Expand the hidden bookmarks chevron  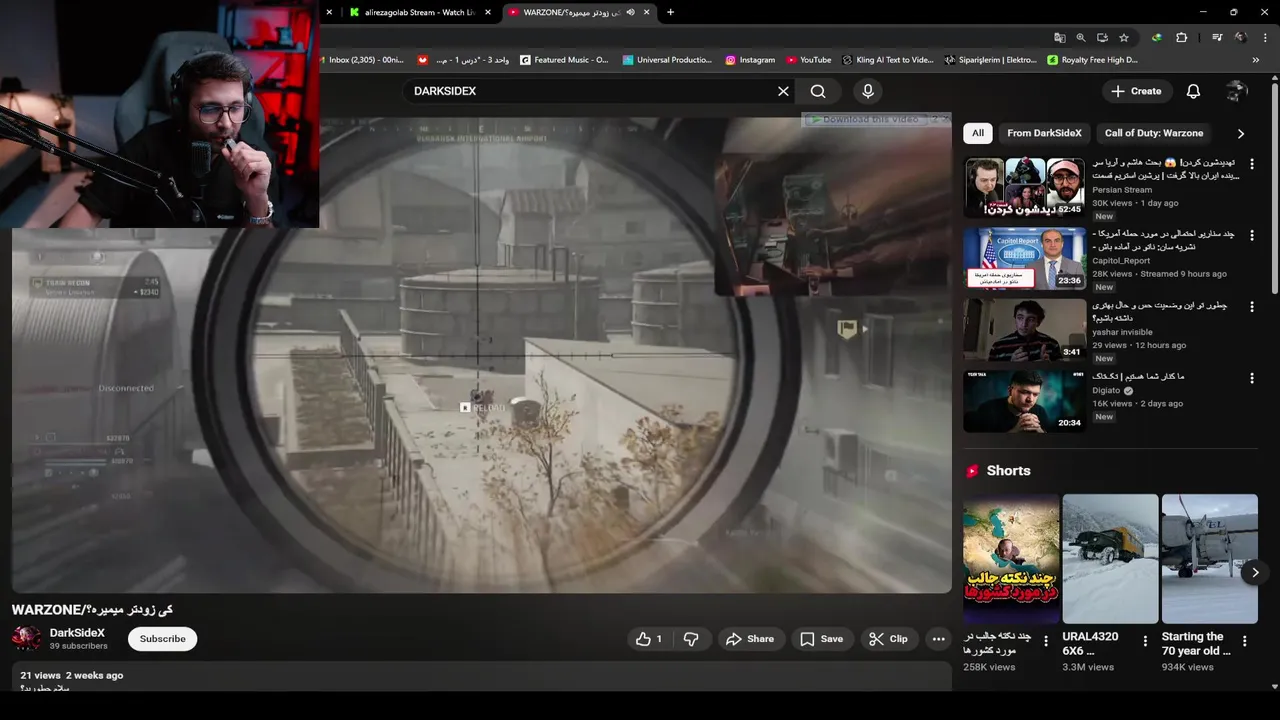tap(1256, 60)
